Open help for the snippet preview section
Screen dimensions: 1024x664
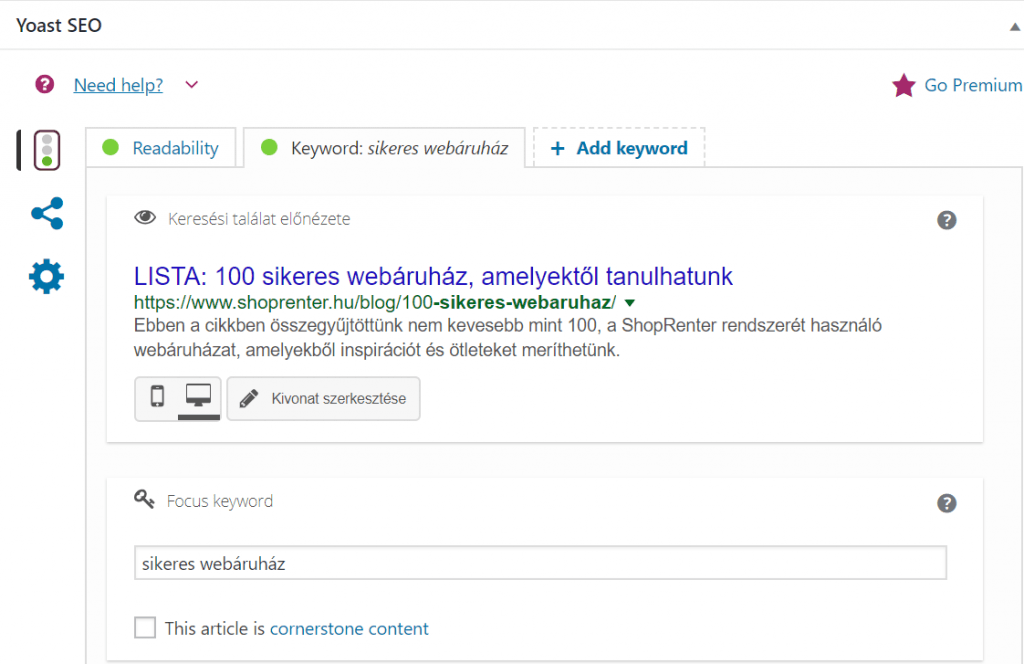coord(946,220)
